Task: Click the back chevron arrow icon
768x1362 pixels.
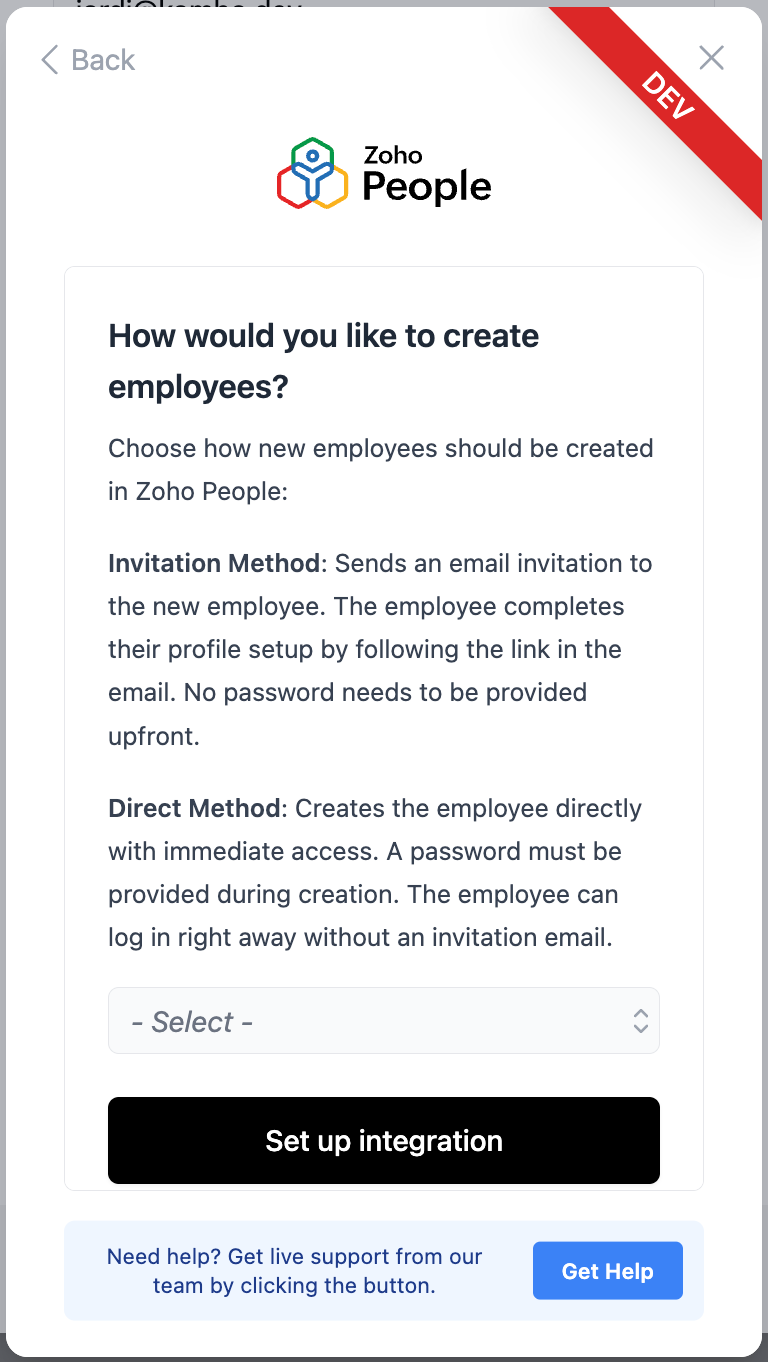Action: [x=49, y=60]
